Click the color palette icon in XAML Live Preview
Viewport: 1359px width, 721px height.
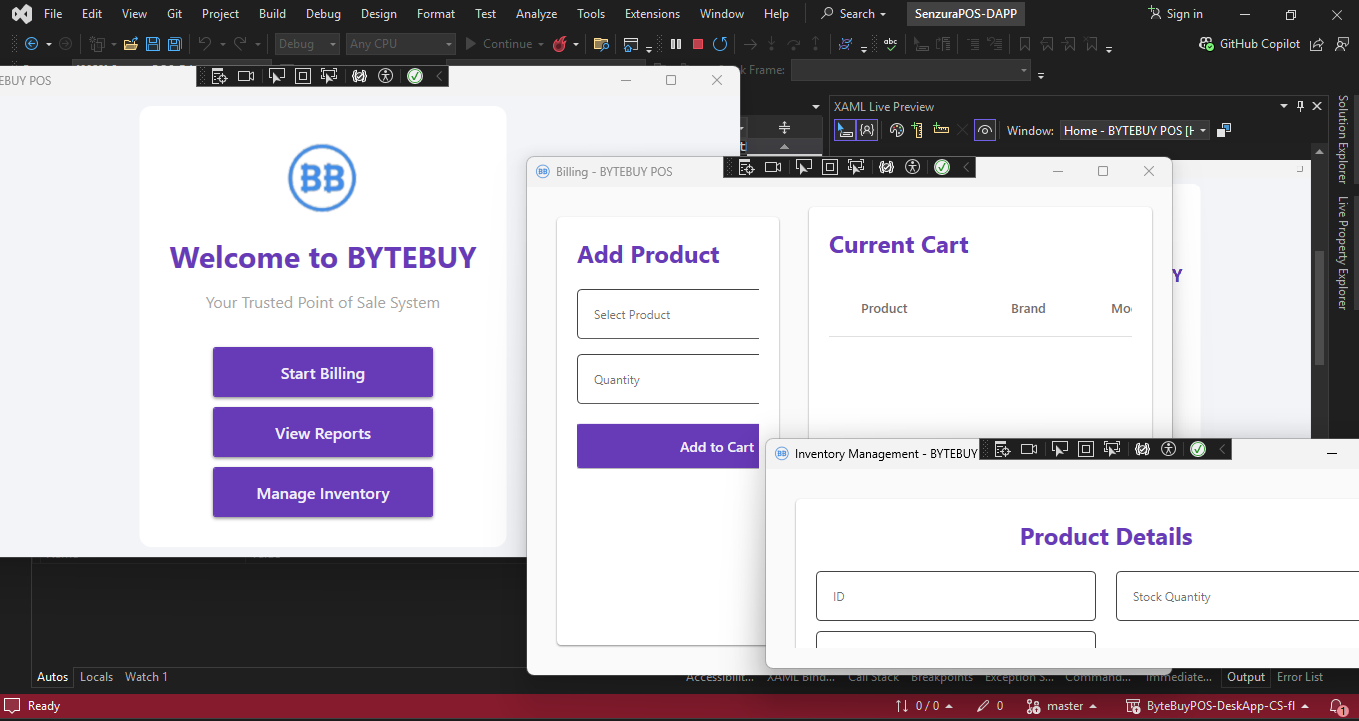click(x=896, y=130)
